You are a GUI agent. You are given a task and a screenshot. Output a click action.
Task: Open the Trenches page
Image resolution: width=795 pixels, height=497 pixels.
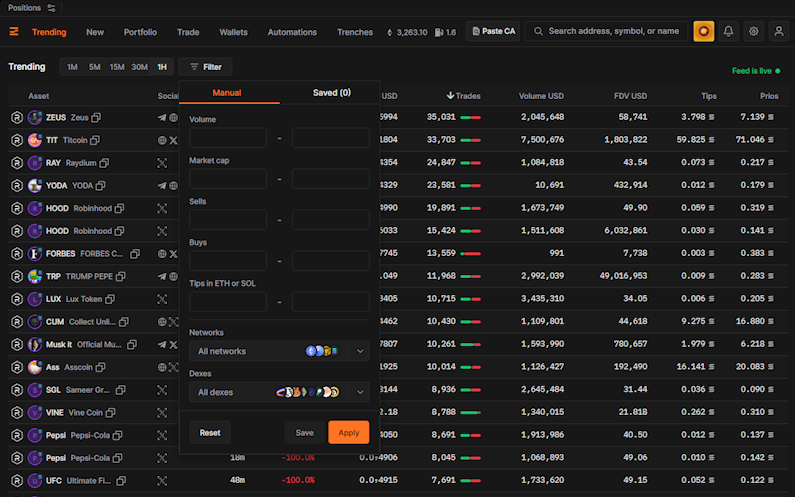point(355,32)
